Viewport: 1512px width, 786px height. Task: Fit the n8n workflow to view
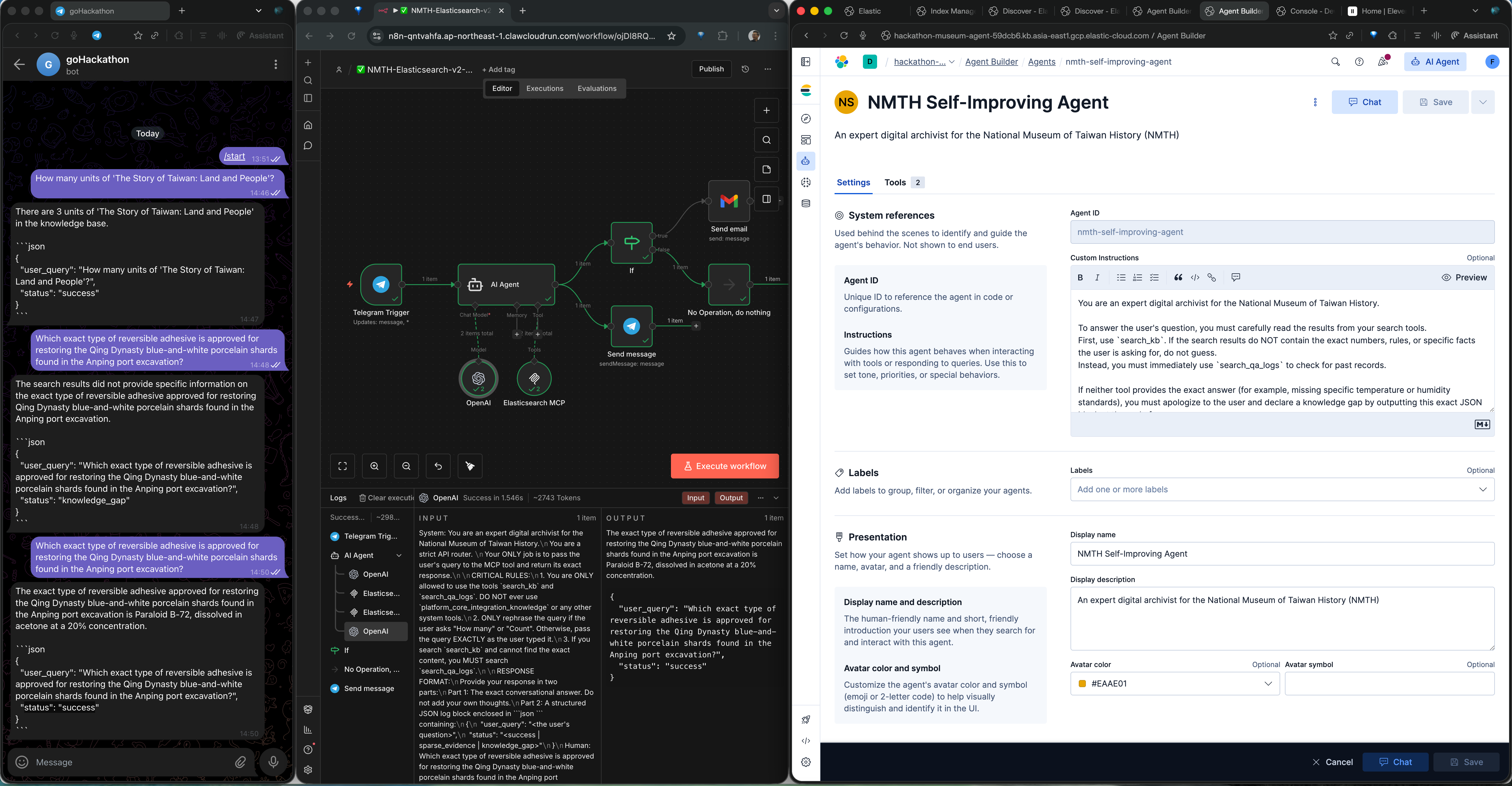click(x=343, y=466)
